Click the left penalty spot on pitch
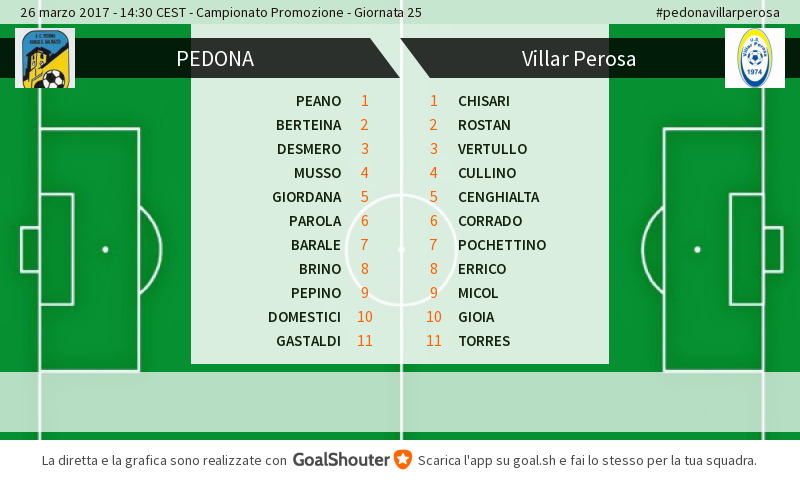 click(105, 249)
